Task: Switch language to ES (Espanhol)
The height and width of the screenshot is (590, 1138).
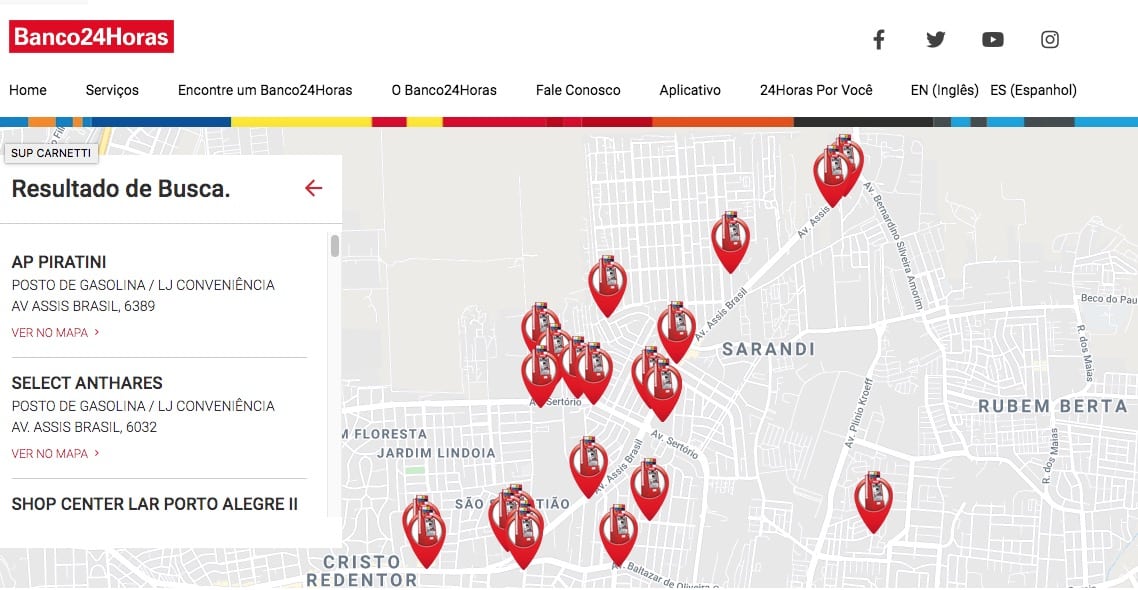Action: coord(1033,90)
